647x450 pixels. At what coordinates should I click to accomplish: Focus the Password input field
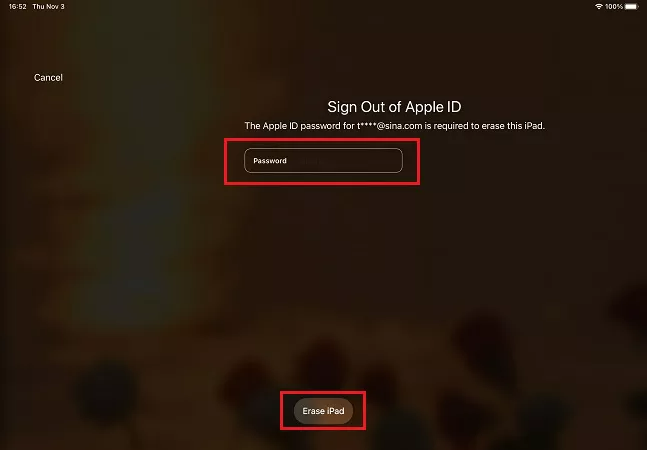(x=323, y=160)
